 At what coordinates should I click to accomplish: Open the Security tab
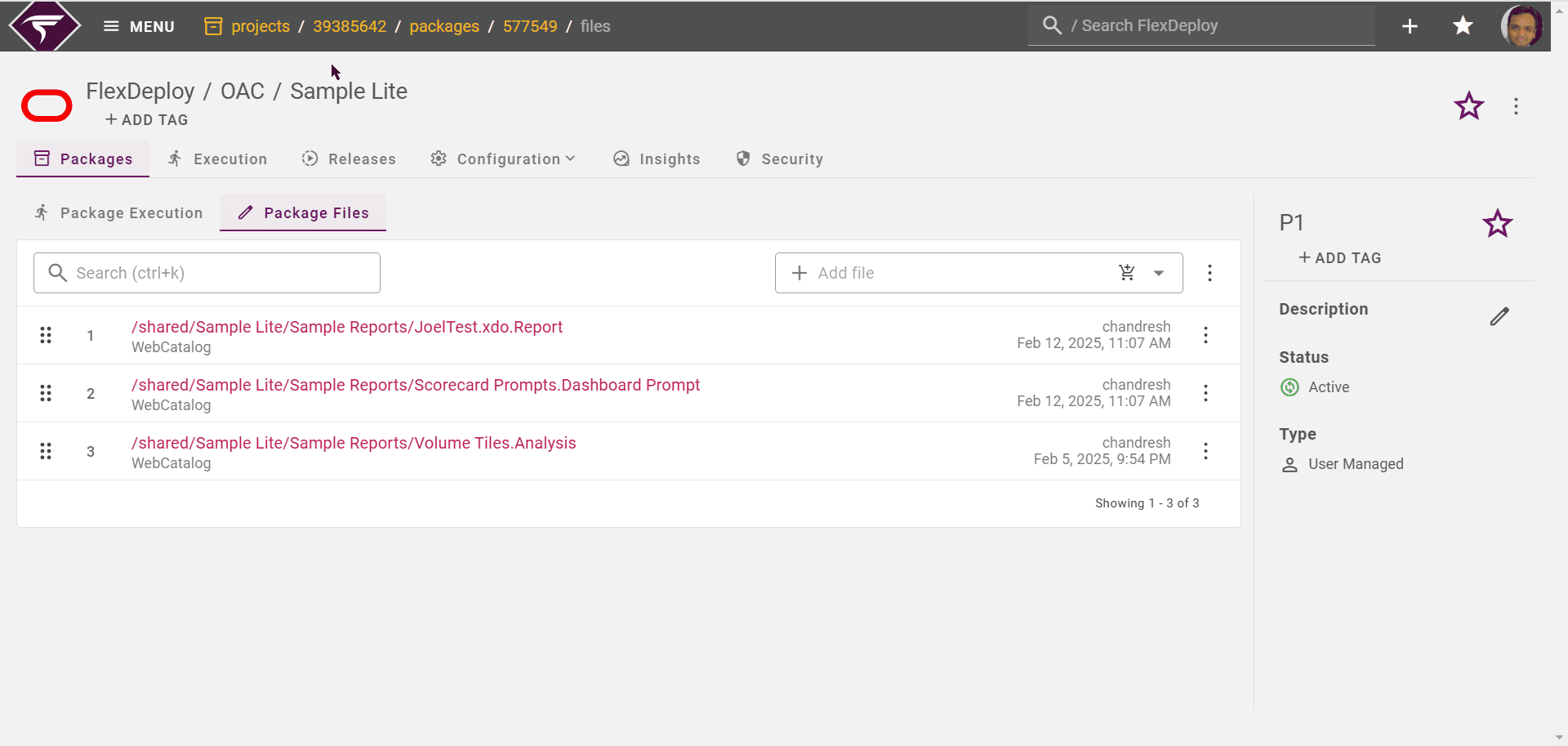pyautogui.click(x=779, y=159)
